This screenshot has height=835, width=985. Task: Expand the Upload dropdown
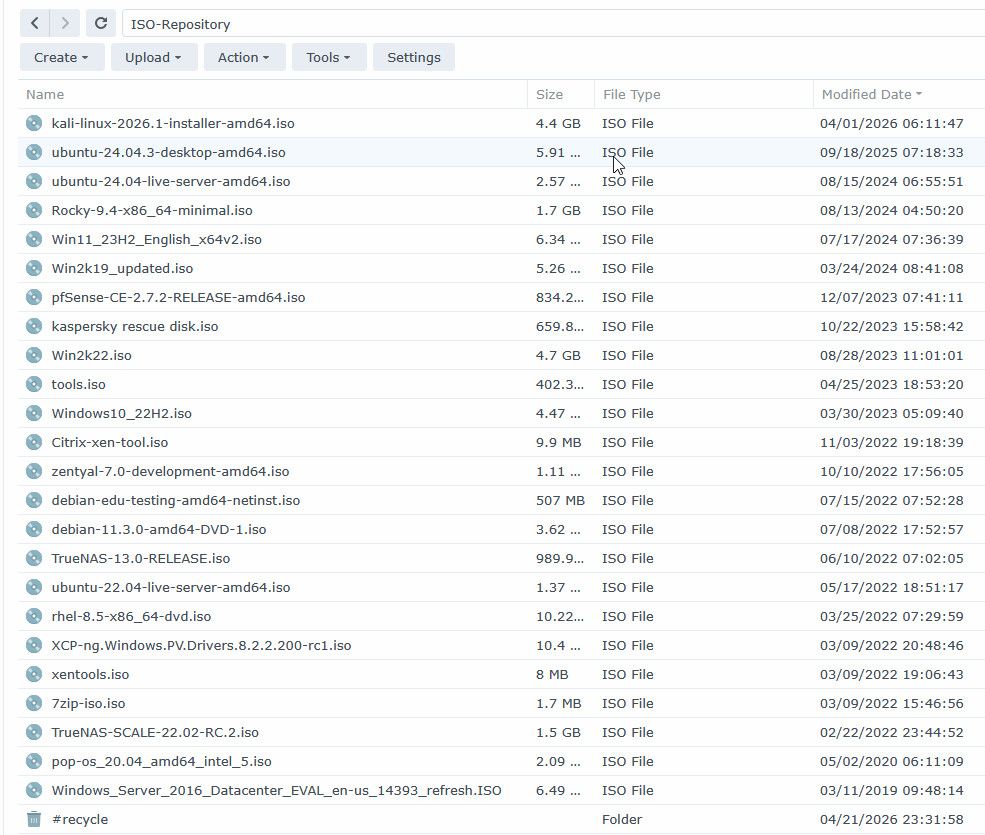153,57
